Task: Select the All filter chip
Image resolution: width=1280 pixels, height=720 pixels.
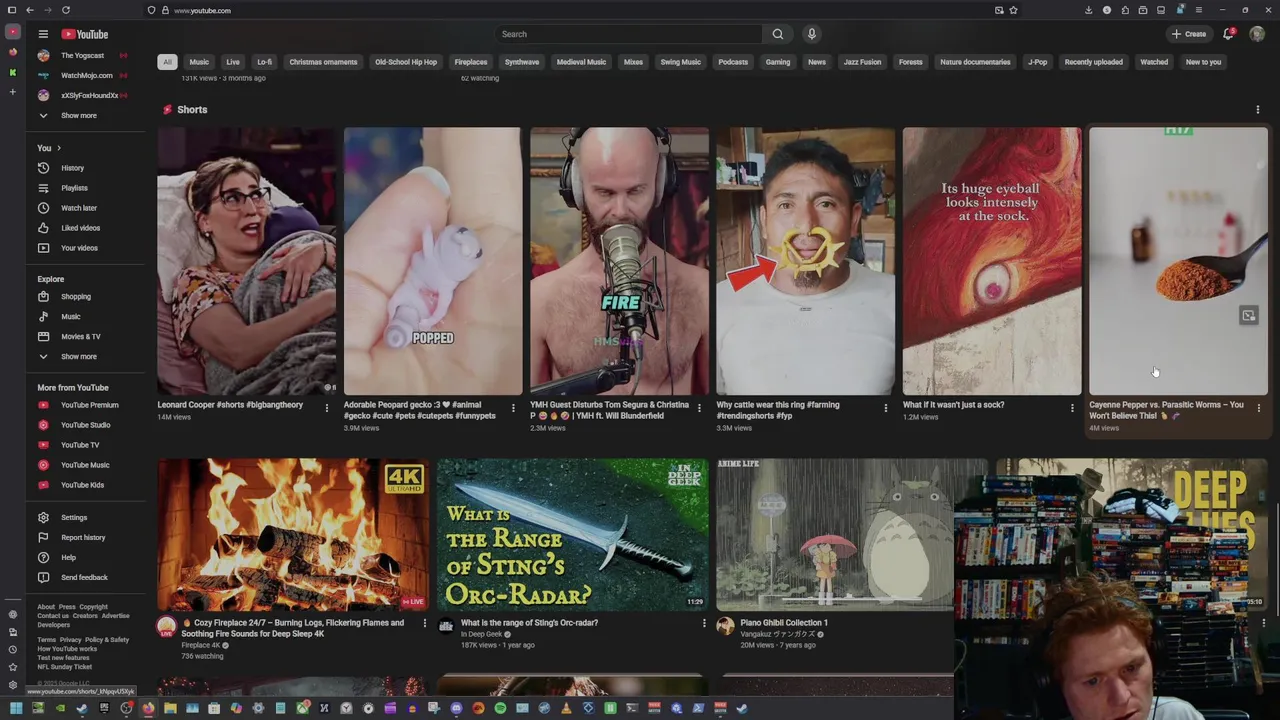Action: [x=167, y=62]
